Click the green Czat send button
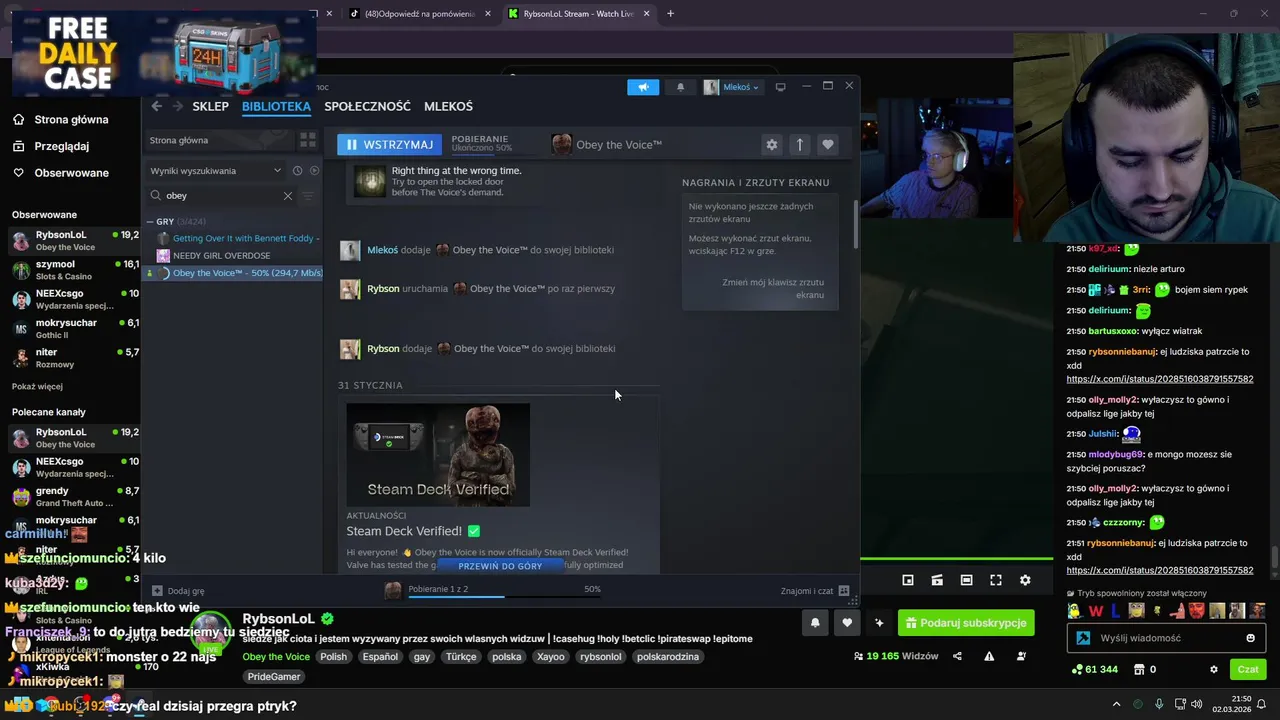 coord(1248,670)
